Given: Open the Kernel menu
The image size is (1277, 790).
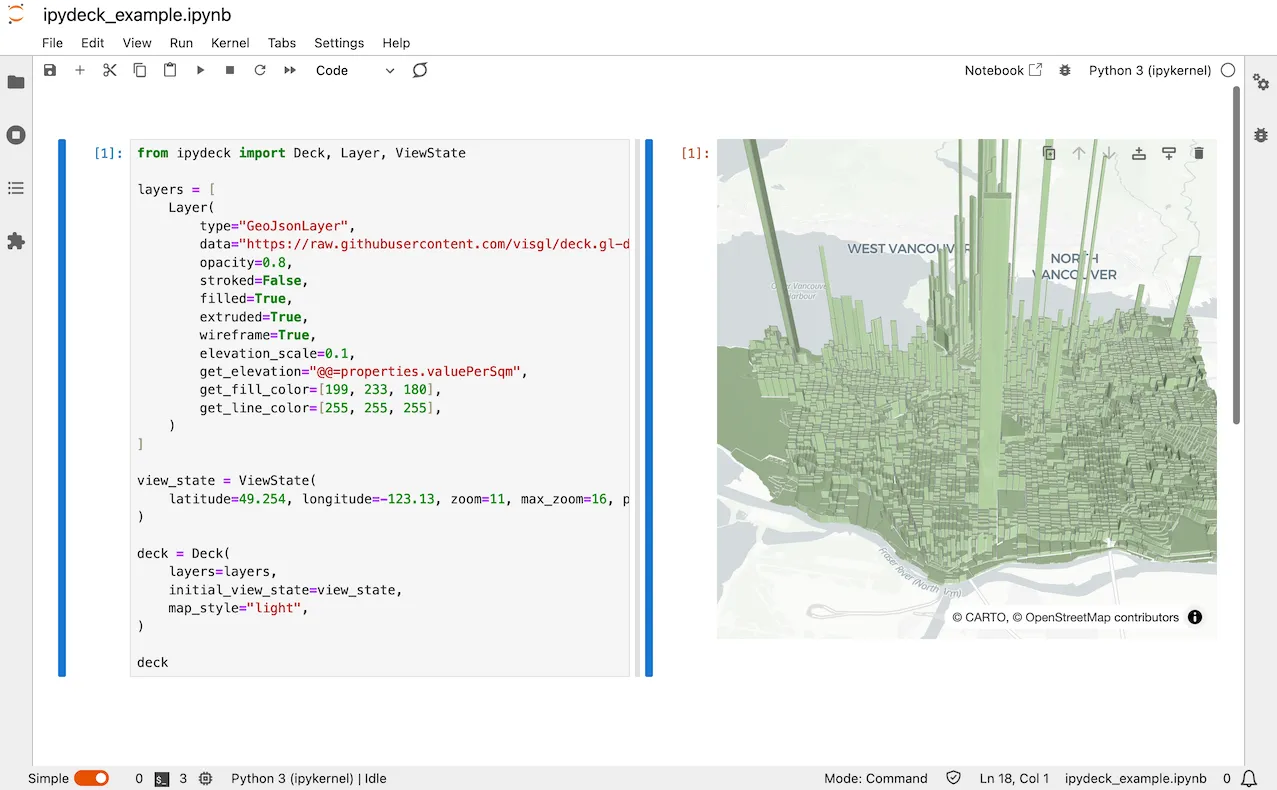Looking at the screenshot, I should (230, 43).
